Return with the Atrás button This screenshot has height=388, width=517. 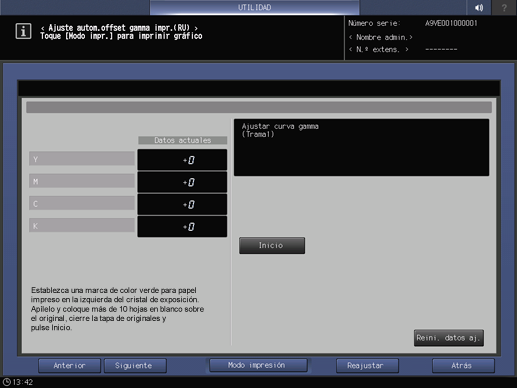click(x=463, y=366)
